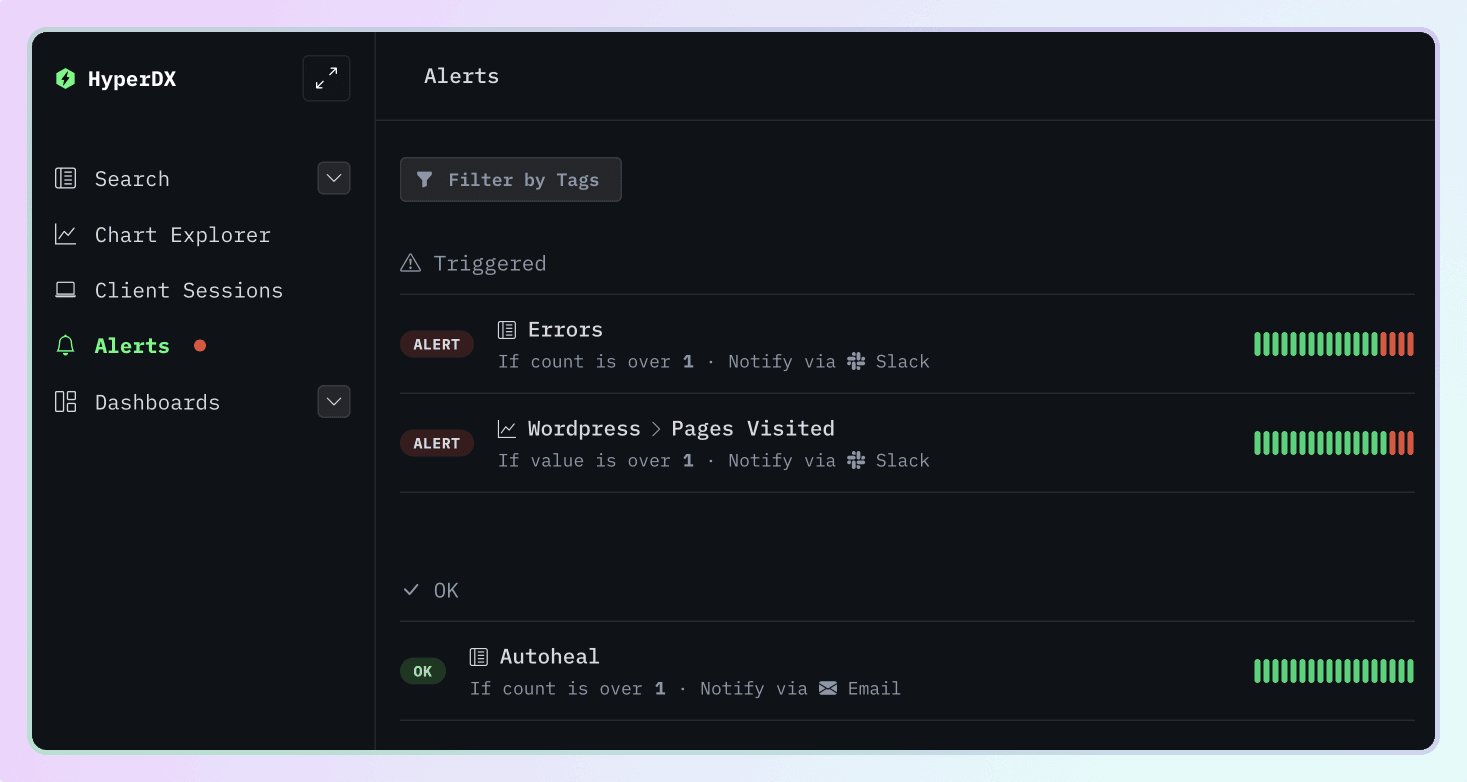The width and height of the screenshot is (1467, 782).
Task: Open Dashboards from the sidebar menu
Action: pyautogui.click(x=157, y=401)
